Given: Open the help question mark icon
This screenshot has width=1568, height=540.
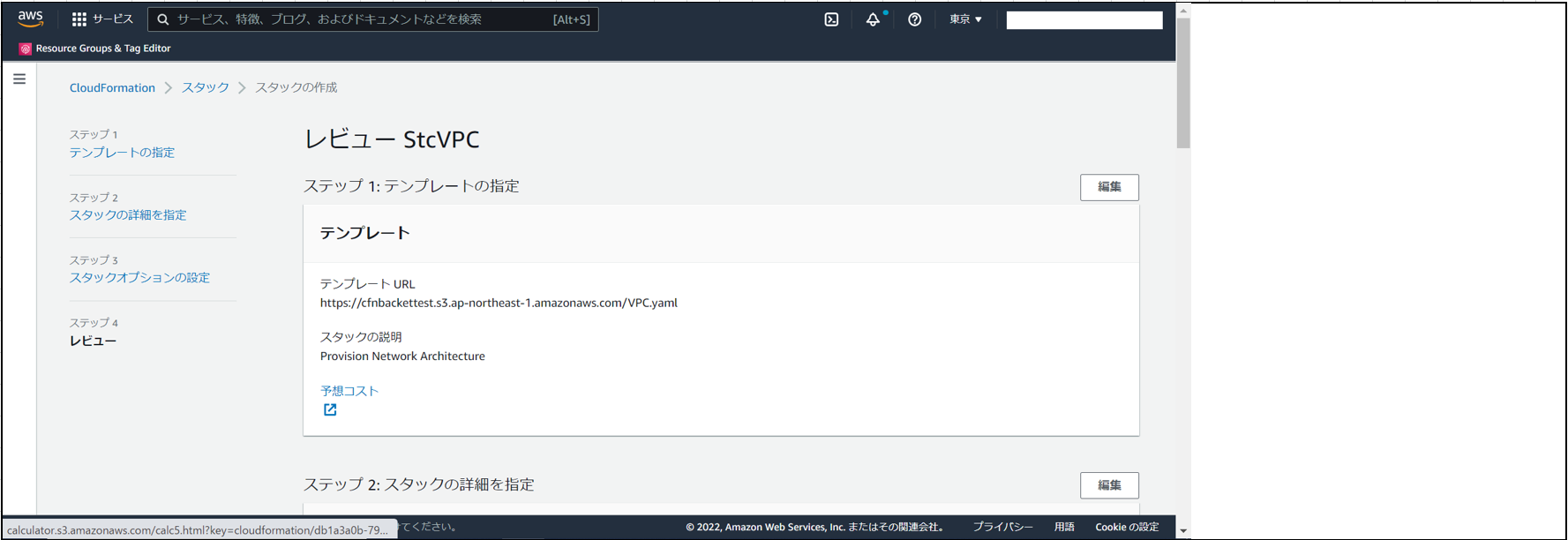Looking at the screenshot, I should tap(914, 19).
